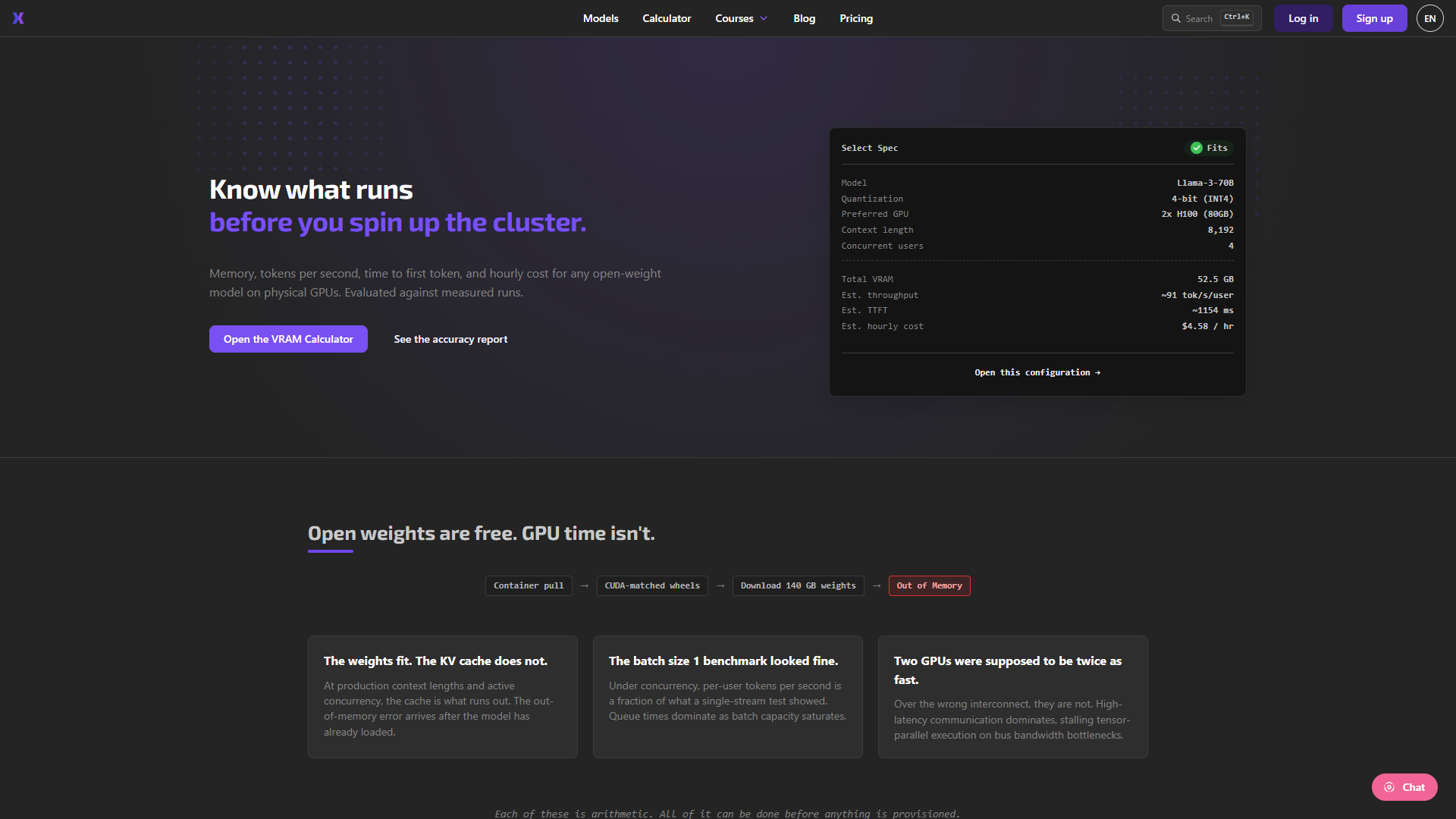Expand the Courses dropdown chevron
Viewport: 1456px width, 819px height.
point(764,18)
